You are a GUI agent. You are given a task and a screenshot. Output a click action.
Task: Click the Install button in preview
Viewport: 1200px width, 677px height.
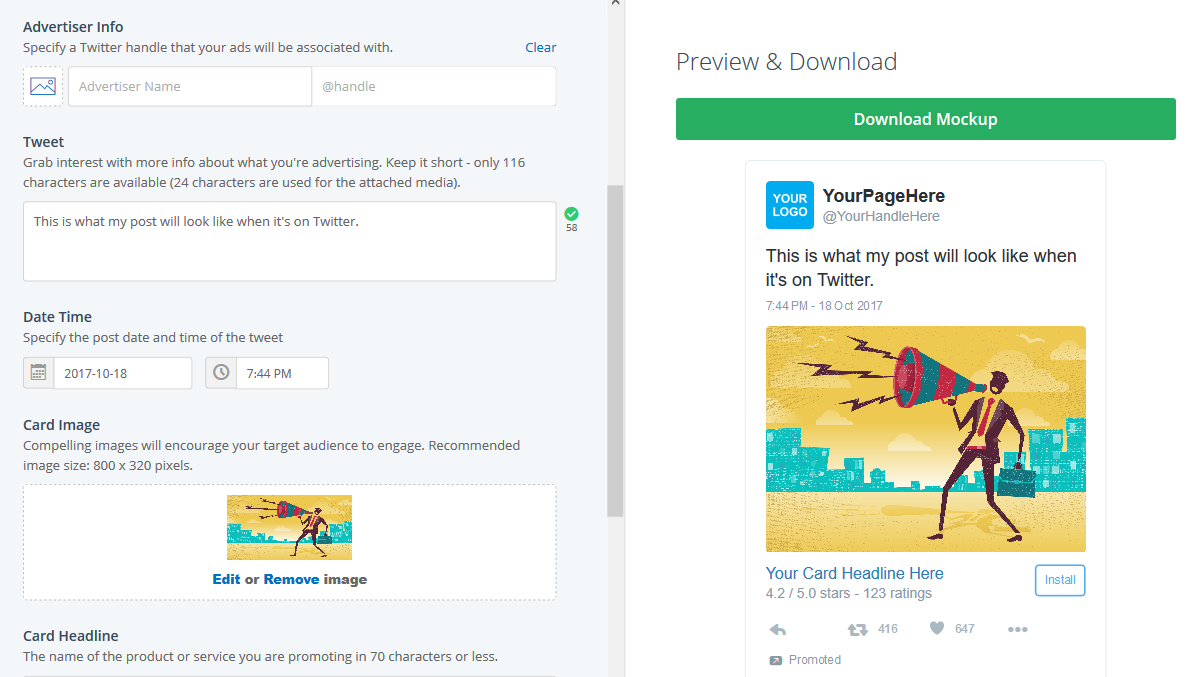1060,580
